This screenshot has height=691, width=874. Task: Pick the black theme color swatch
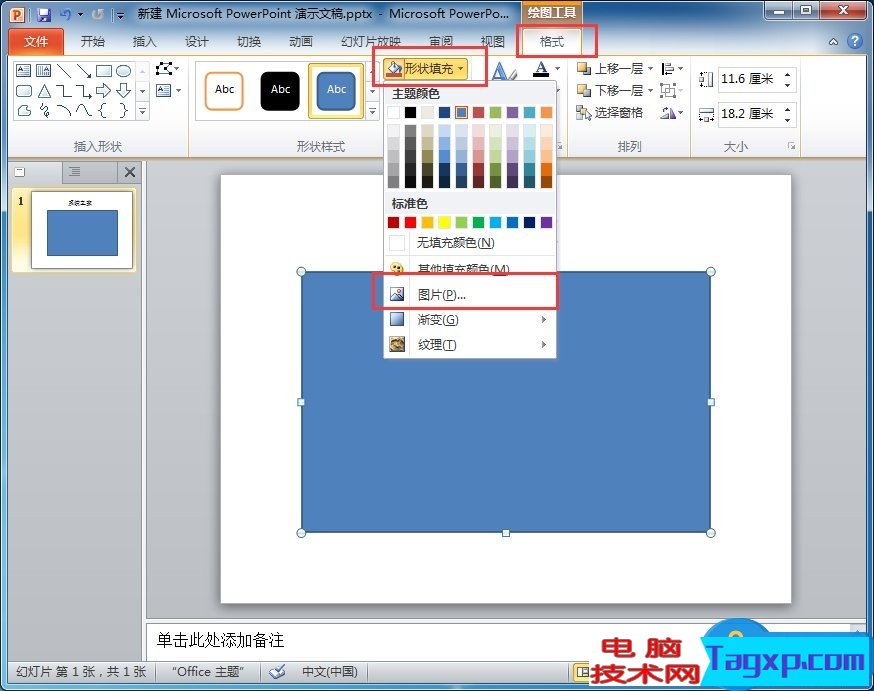410,113
